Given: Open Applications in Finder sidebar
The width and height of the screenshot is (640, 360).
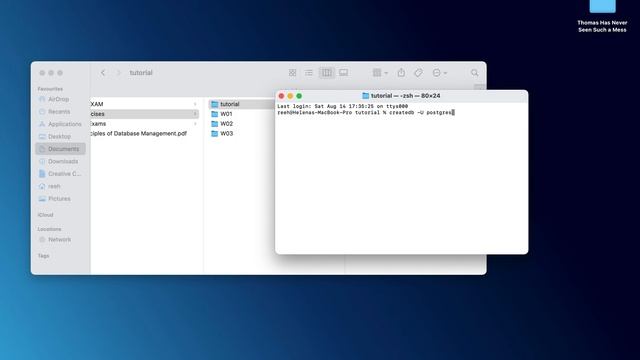Looking at the screenshot, I should [60, 124].
